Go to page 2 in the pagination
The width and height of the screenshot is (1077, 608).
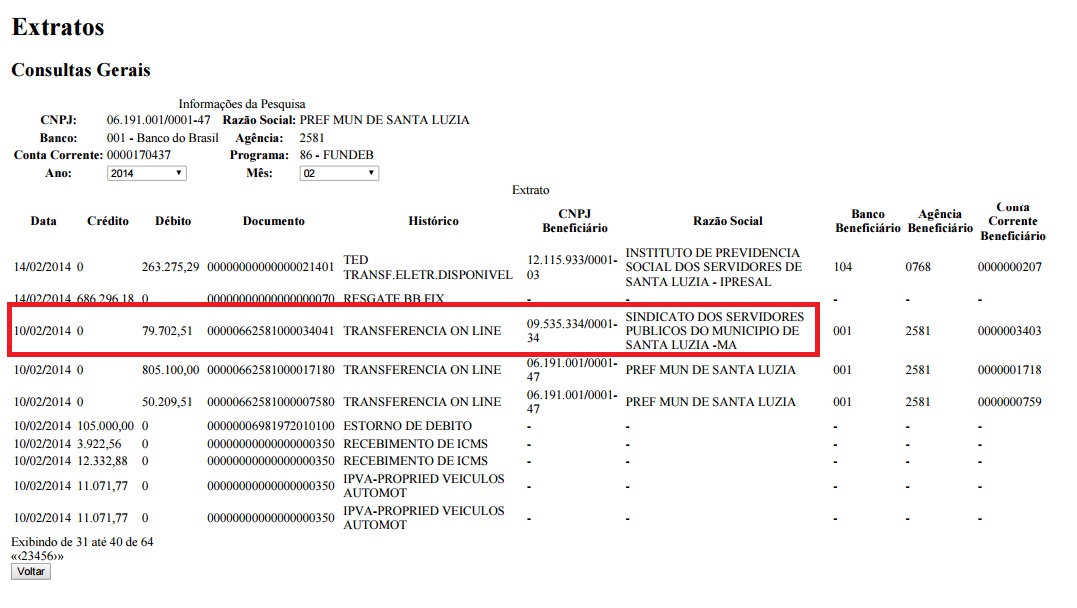tap(24, 556)
